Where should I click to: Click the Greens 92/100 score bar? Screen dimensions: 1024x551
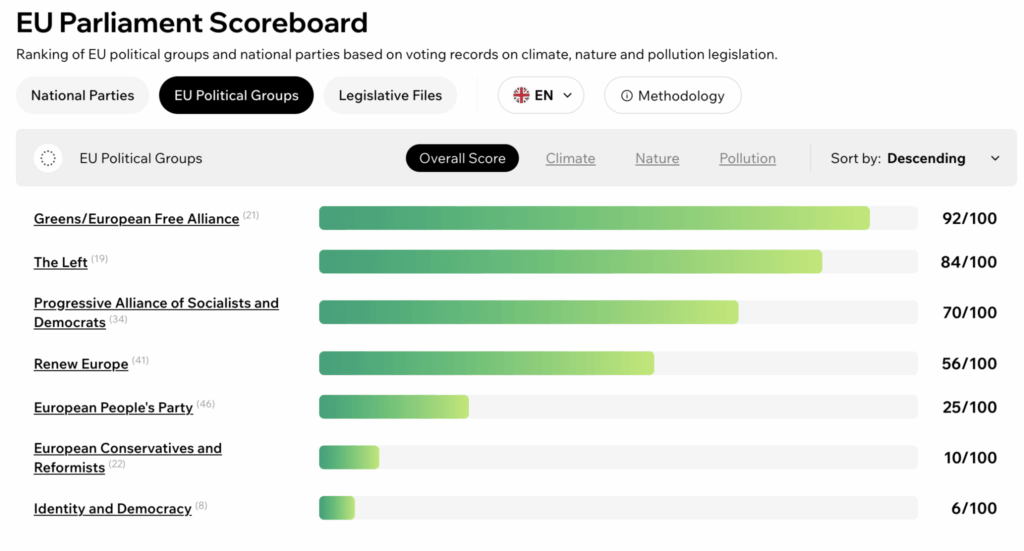(x=594, y=218)
